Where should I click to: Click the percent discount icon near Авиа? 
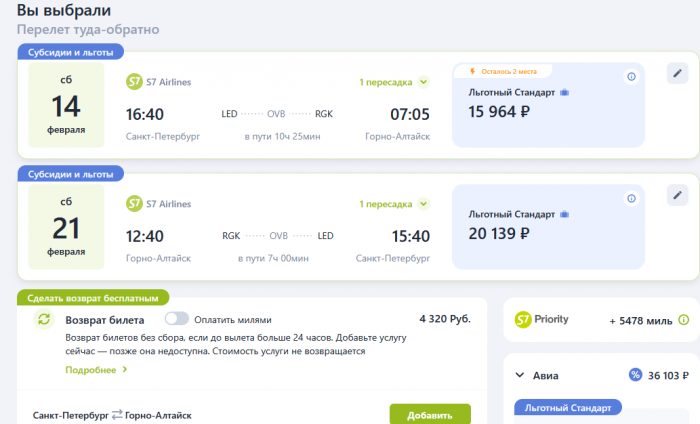(635, 375)
